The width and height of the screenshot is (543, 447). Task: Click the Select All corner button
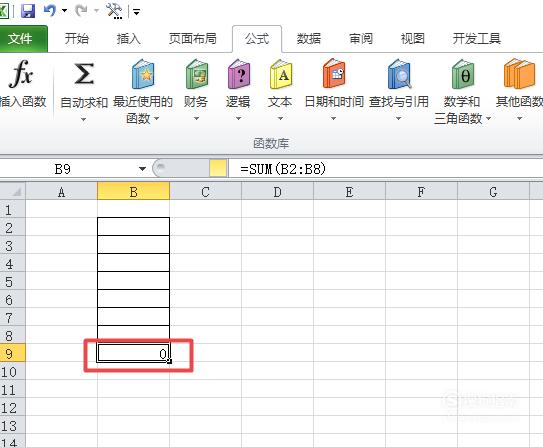click(x=13, y=191)
